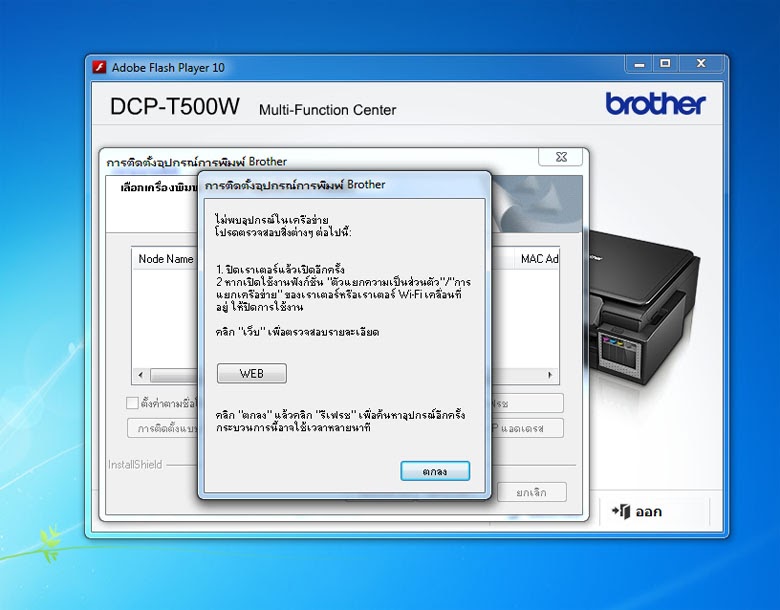Click the IP แอดเดรส button
The image size is (780, 610).
pyautogui.click(x=527, y=428)
